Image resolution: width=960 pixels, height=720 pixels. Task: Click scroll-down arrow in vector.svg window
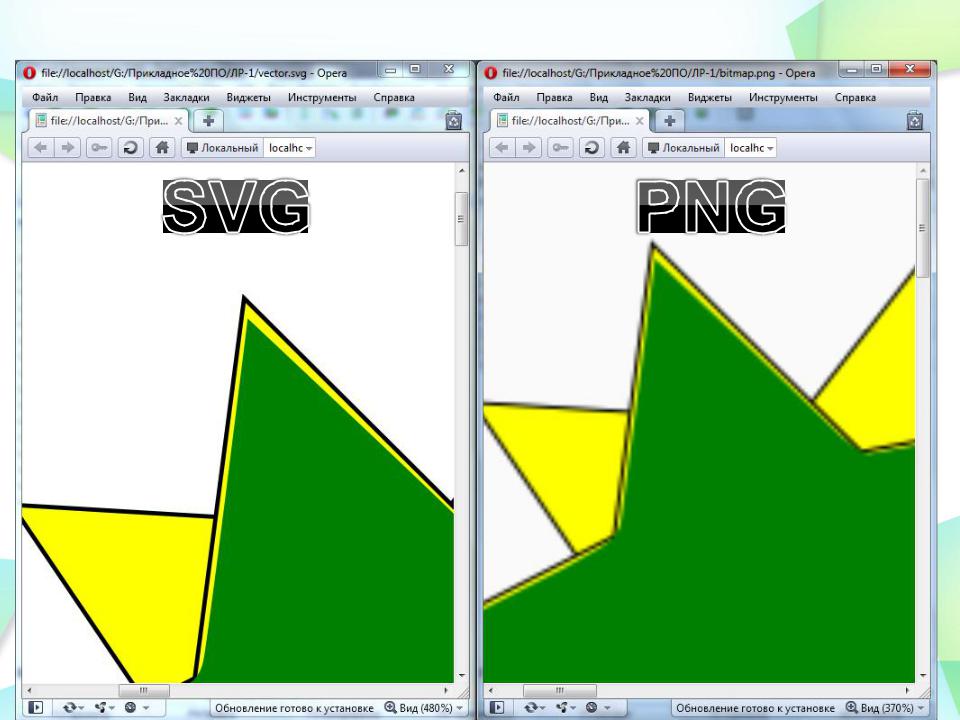click(462, 676)
